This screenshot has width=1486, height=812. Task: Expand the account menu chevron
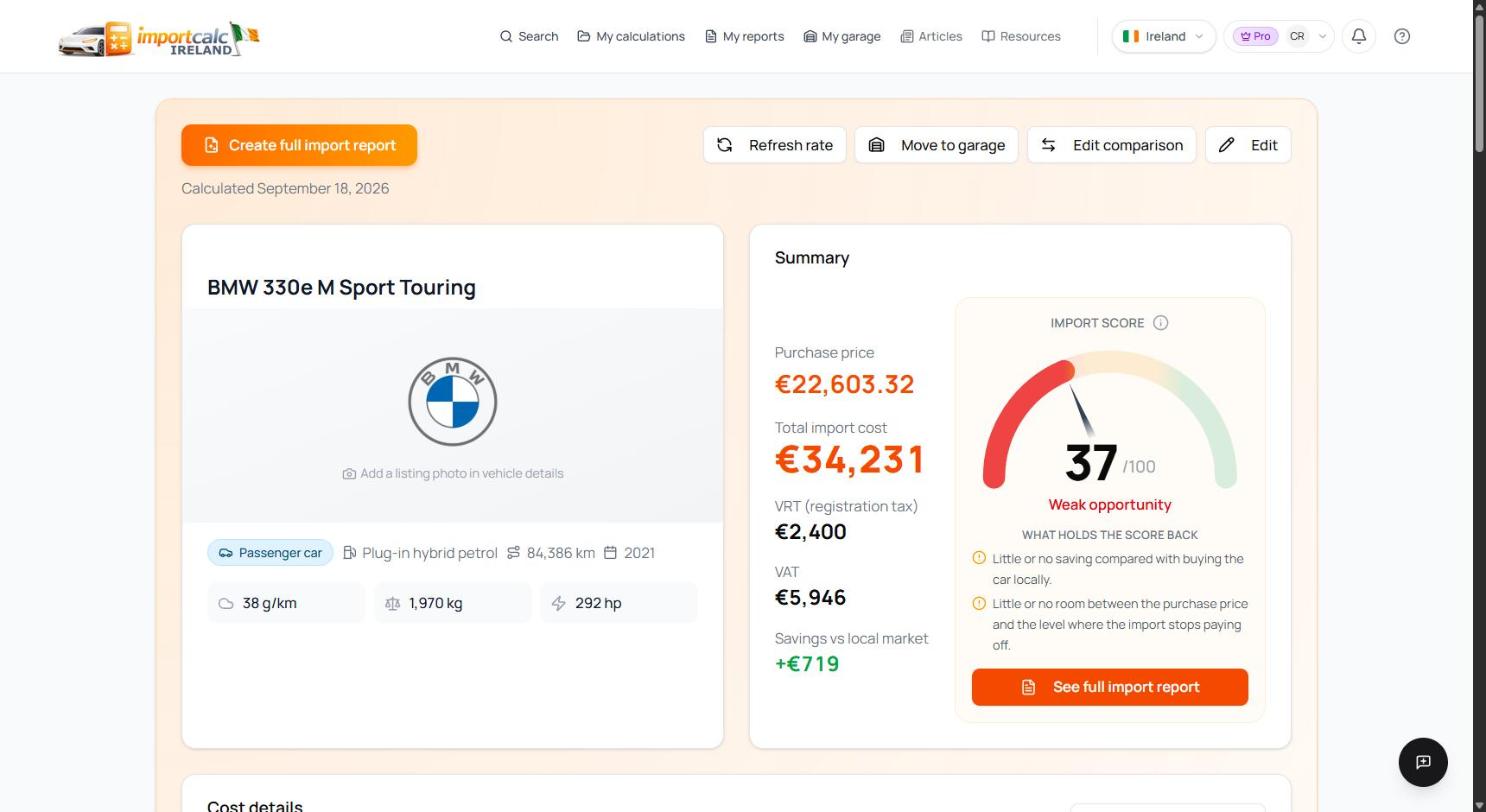pyautogui.click(x=1322, y=37)
